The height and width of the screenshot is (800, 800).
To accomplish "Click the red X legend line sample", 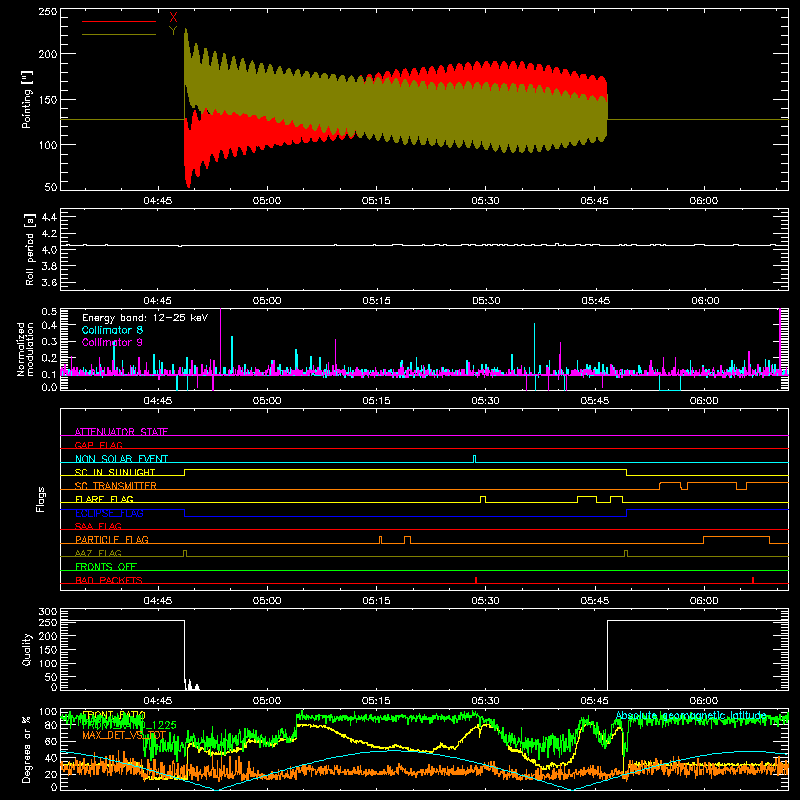I will coord(119,21).
